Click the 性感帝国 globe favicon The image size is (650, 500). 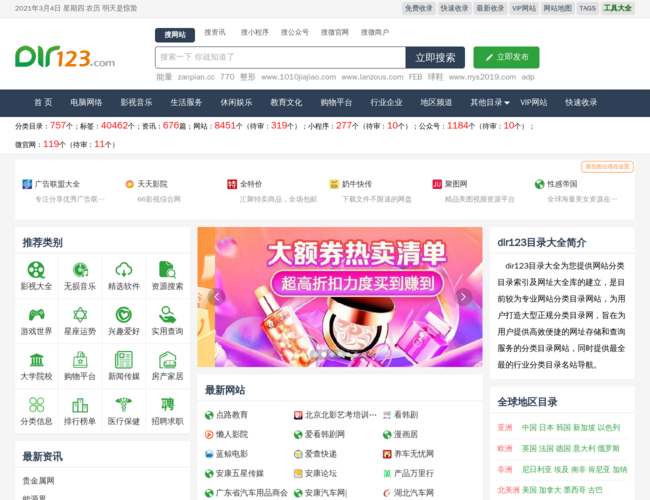coord(539,184)
